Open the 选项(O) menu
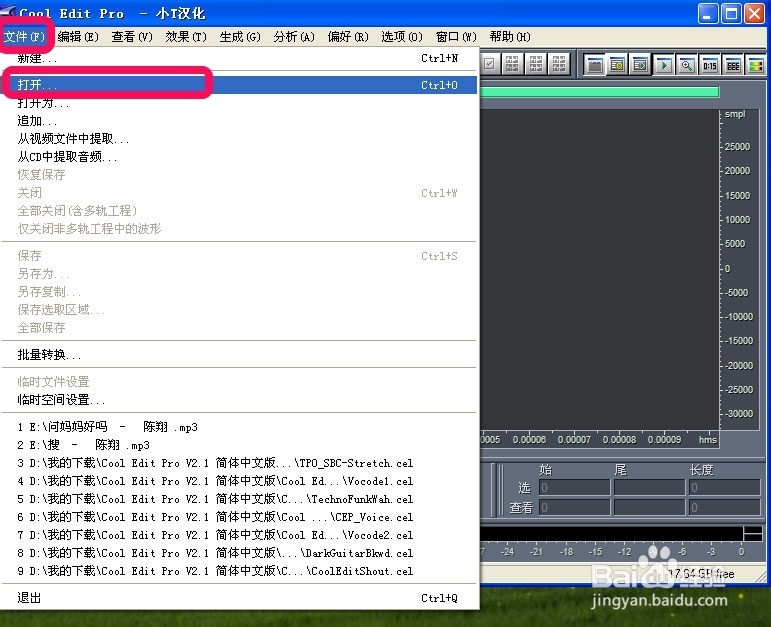This screenshot has height=627, width=771. (x=402, y=36)
